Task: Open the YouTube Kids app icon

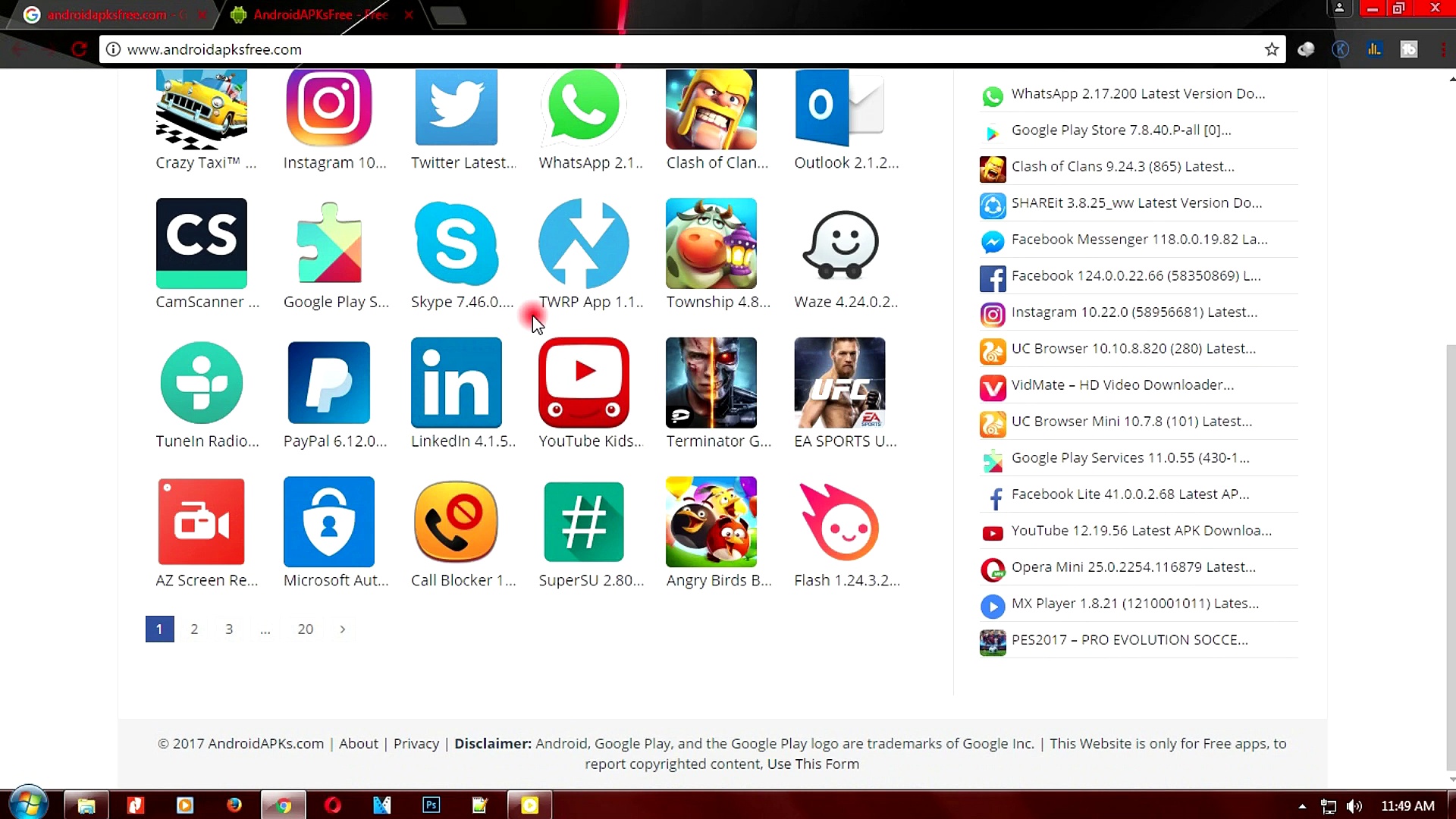Action: point(583,383)
